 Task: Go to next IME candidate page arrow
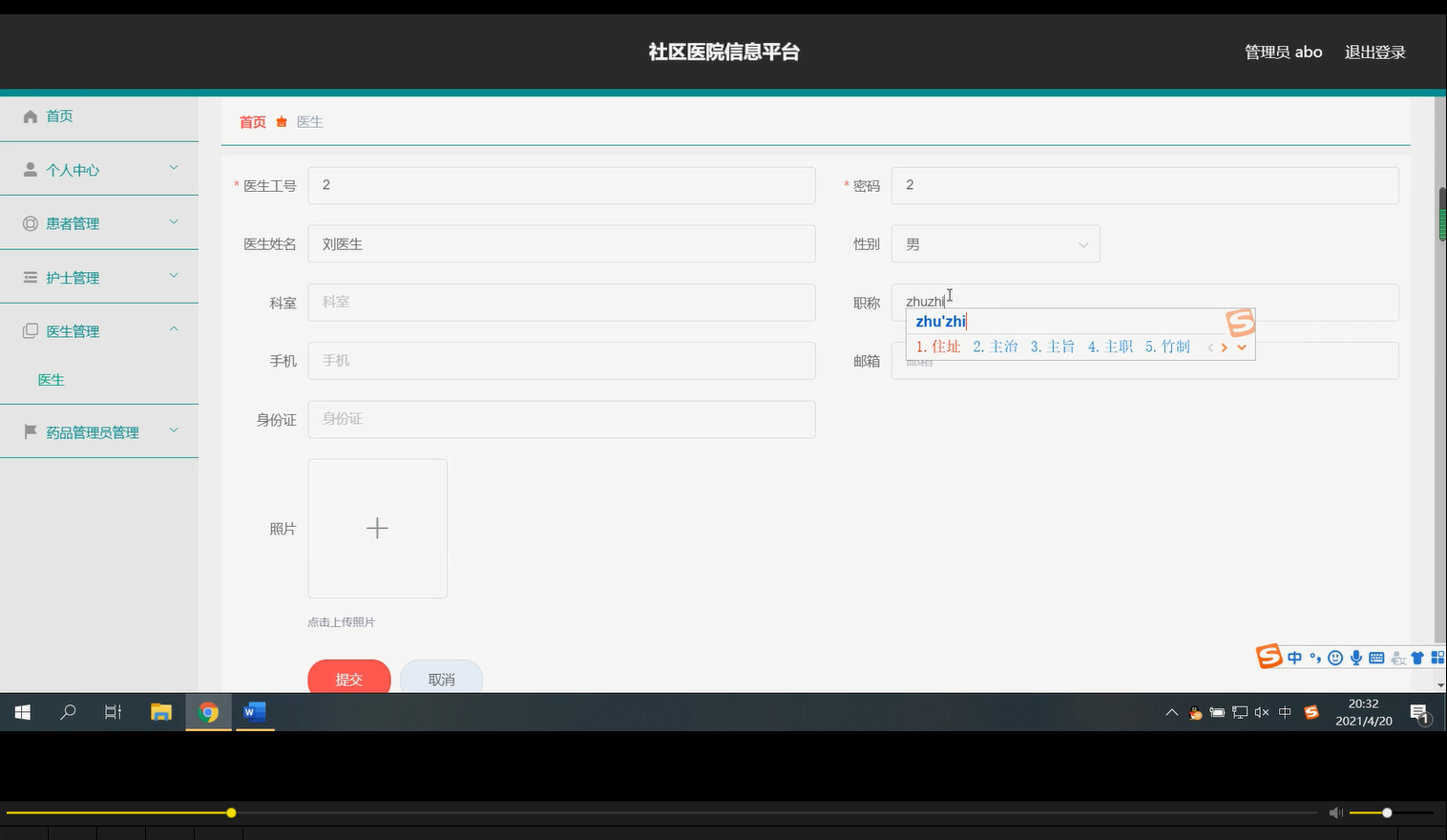(x=1225, y=347)
